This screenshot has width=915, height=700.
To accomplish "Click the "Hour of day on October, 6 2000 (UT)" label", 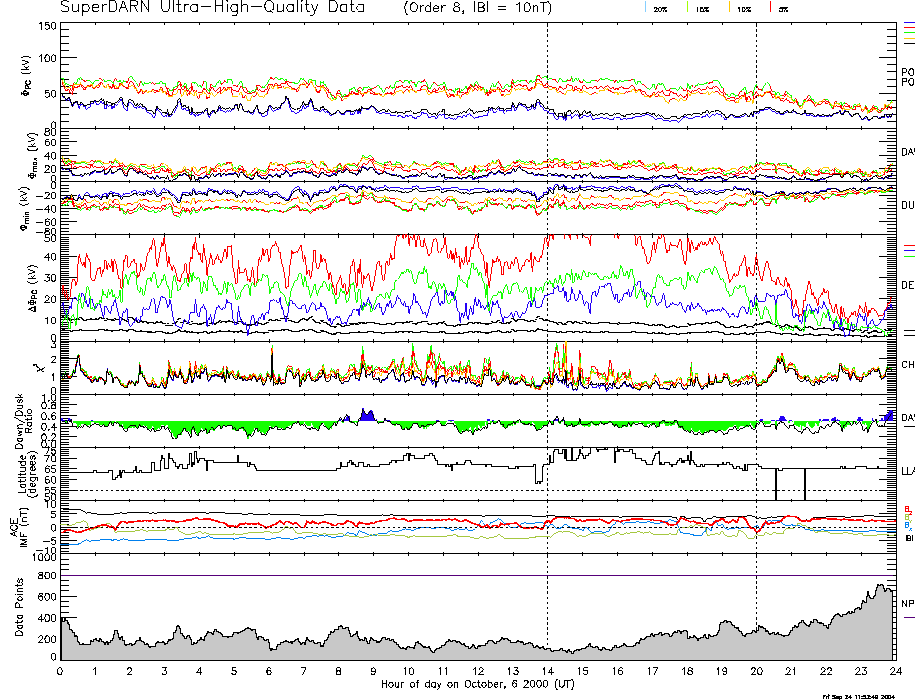I will pos(478,685).
